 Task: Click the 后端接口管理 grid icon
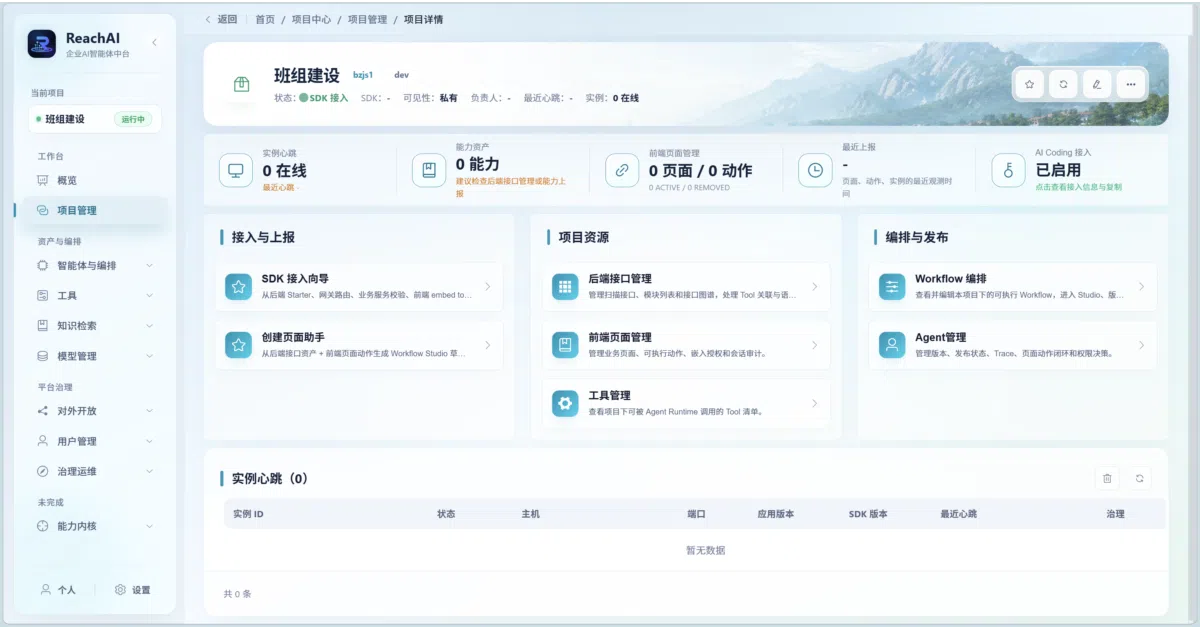565,287
